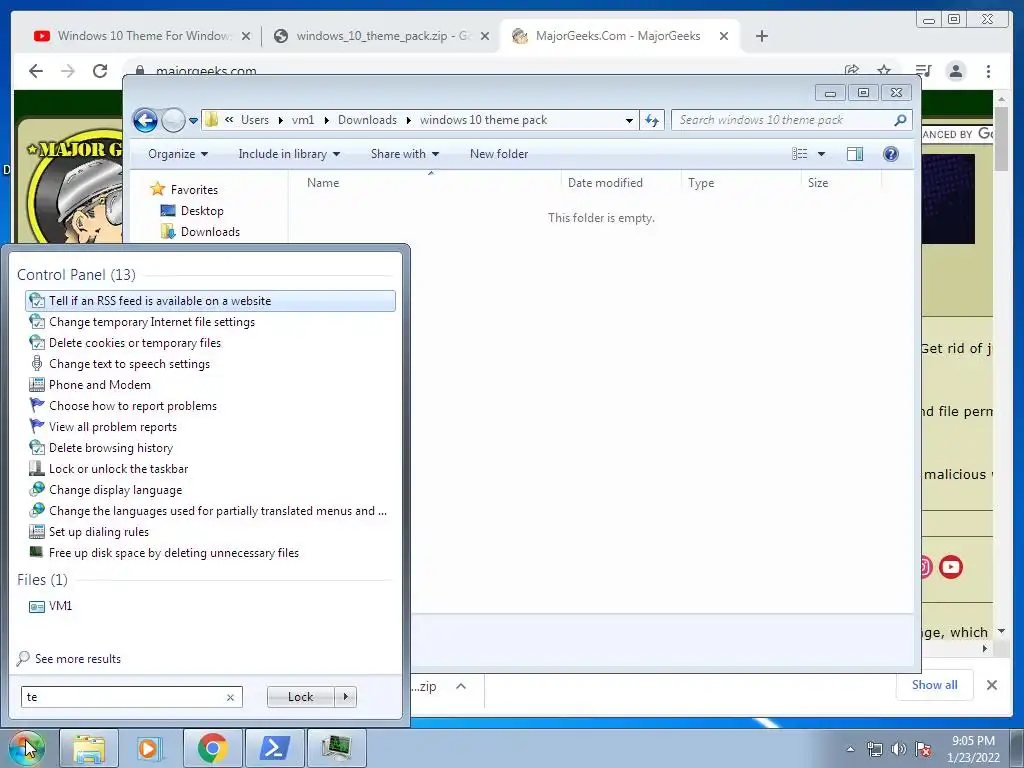The image size is (1024, 768).
Task: Open the downloaded .zip item options chevron
Action: 461,686
